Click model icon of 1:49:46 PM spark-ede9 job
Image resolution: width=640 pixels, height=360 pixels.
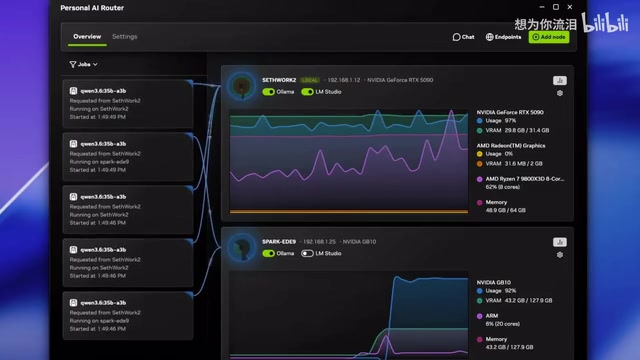coord(73,302)
